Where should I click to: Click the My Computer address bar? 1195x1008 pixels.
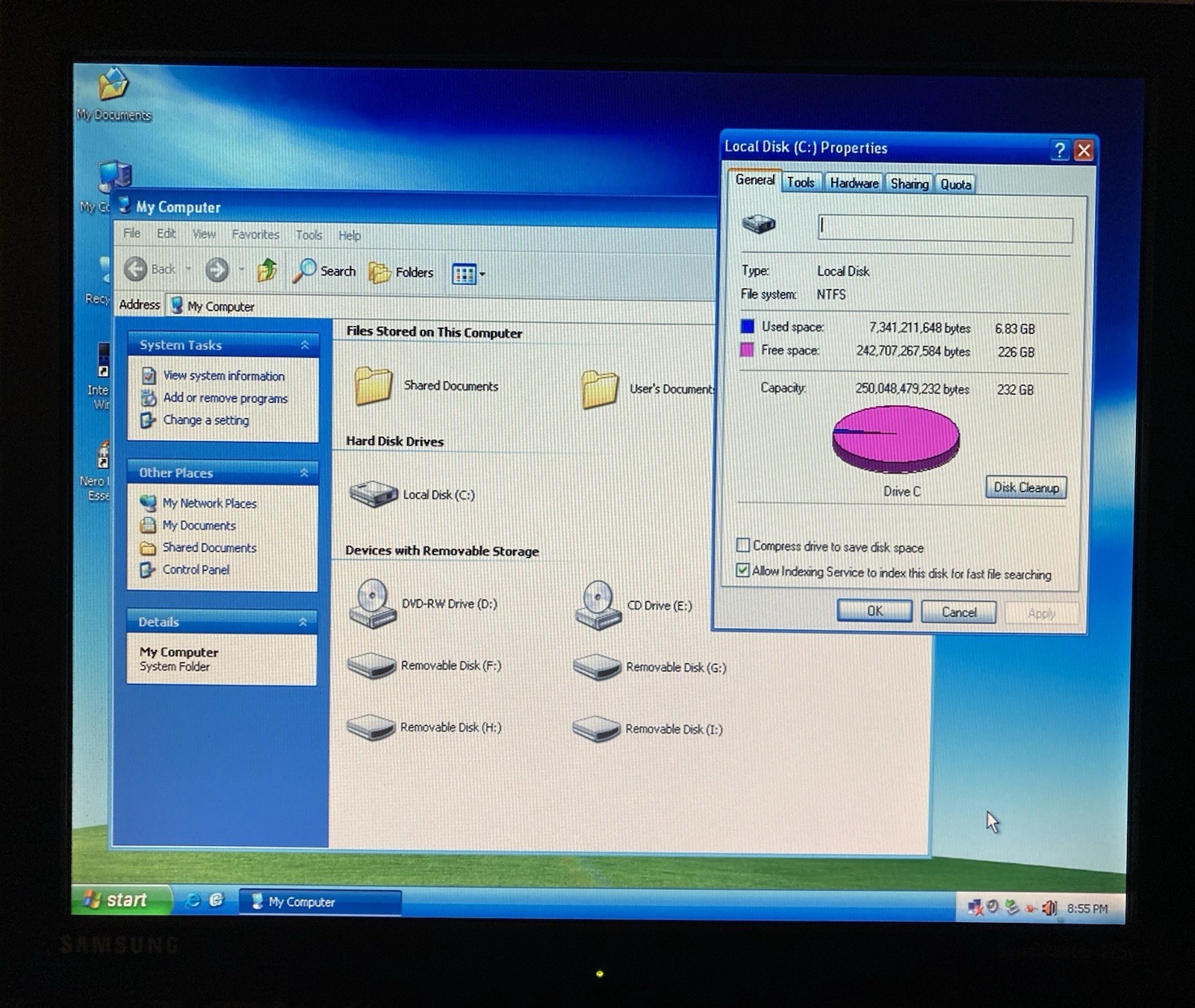coord(441,307)
